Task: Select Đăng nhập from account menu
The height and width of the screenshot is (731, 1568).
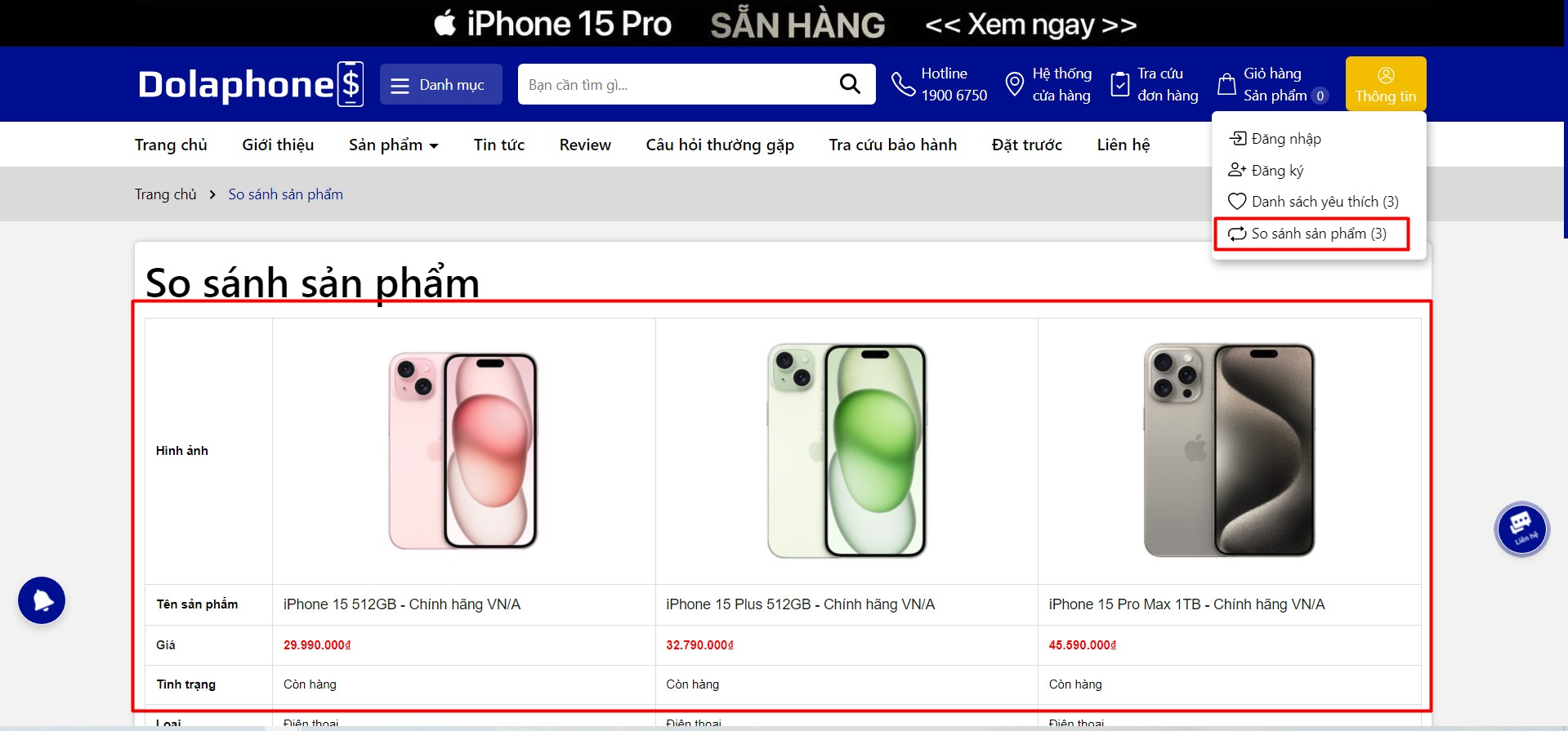Action: click(x=1275, y=139)
